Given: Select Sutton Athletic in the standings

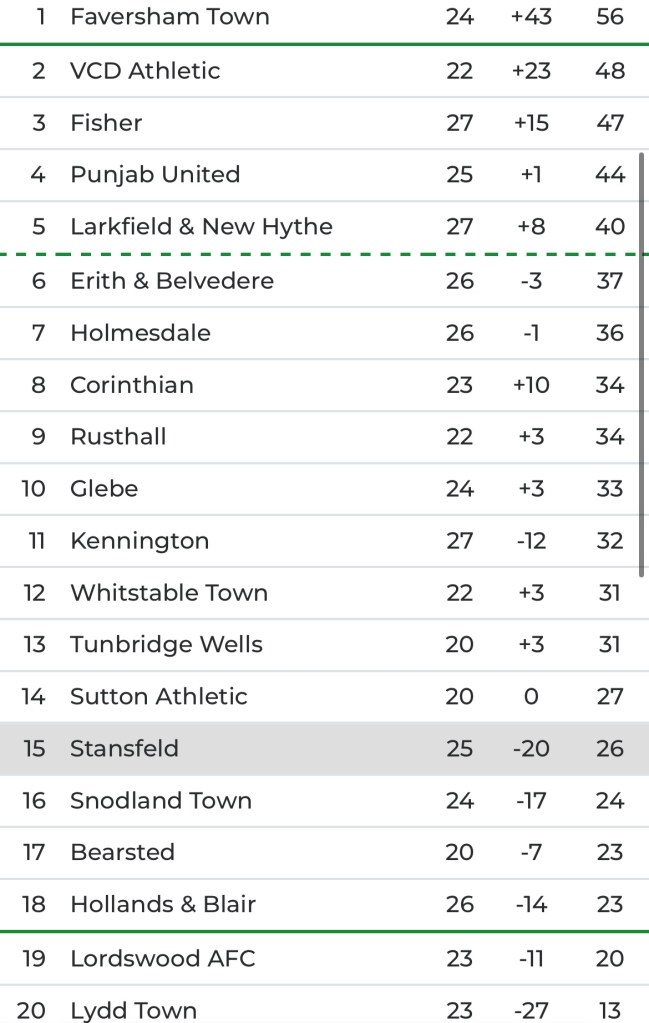Looking at the screenshot, I should [158, 696].
